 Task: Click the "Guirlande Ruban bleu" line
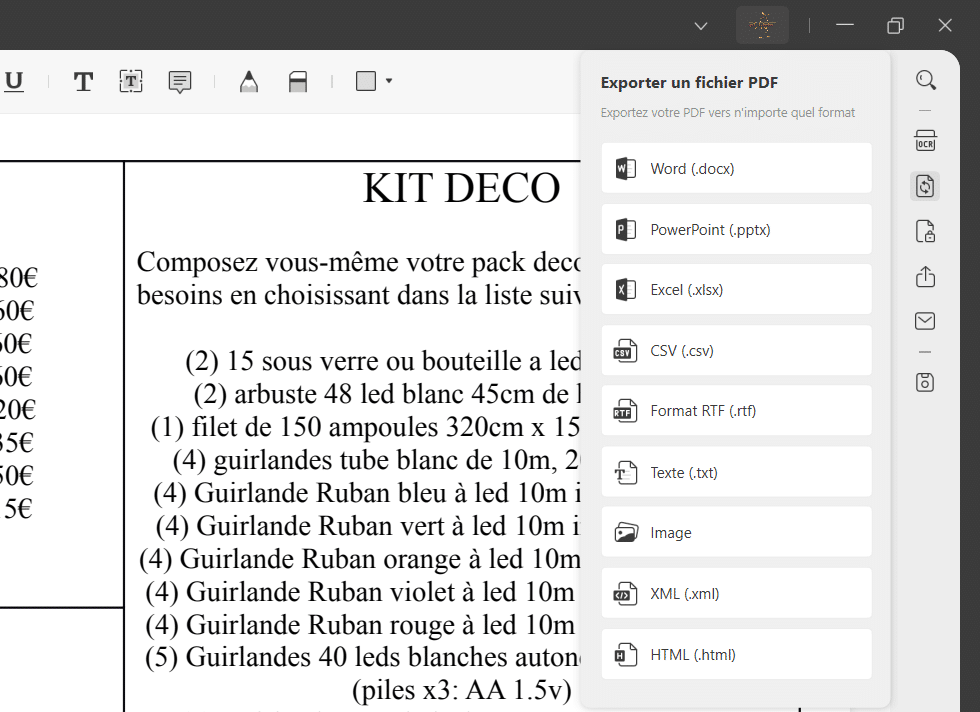pos(367,493)
